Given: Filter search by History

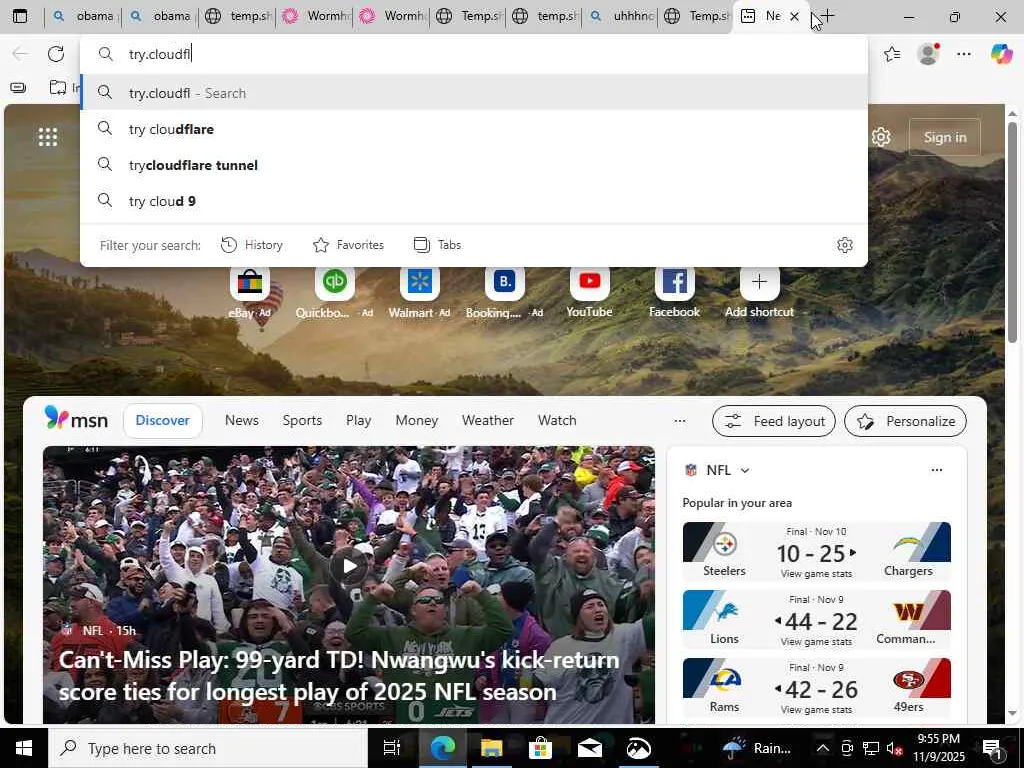Looking at the screenshot, I should [252, 245].
